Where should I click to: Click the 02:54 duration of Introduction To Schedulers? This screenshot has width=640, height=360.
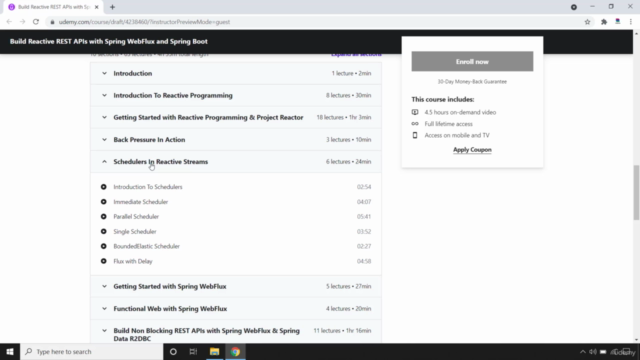tap(364, 187)
